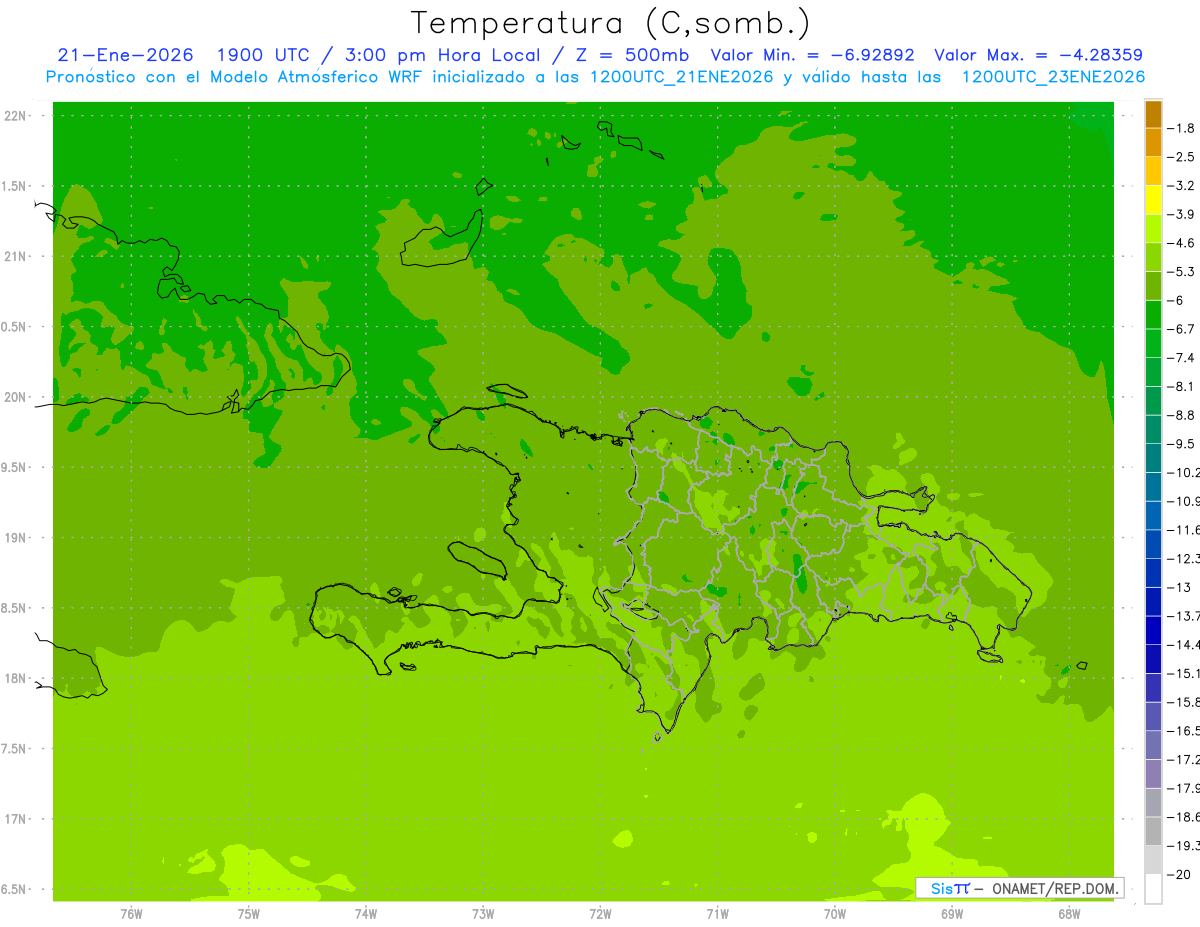
Task: Click the "69W" longitude label
Action: pos(951,914)
